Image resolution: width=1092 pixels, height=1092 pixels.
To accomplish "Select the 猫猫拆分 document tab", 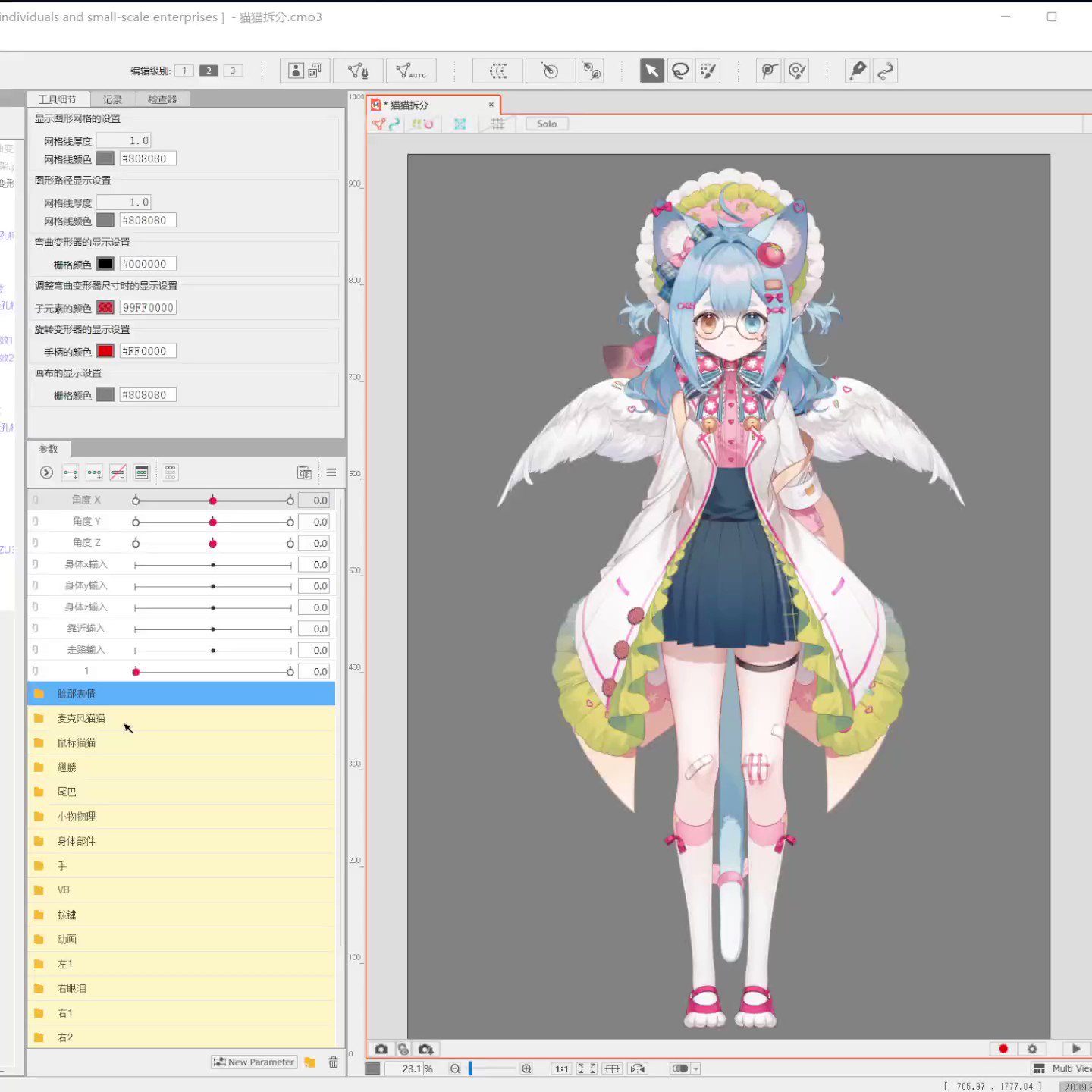I will (433, 105).
